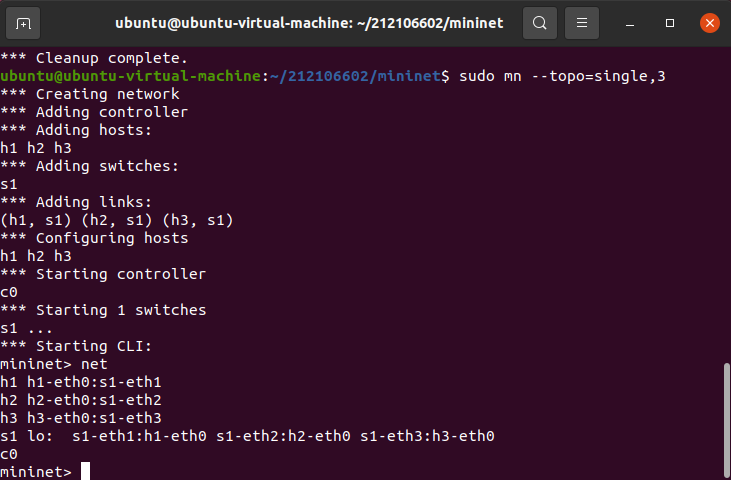Close the terminal window
Viewport: 731px width, 480px height.
710,23
